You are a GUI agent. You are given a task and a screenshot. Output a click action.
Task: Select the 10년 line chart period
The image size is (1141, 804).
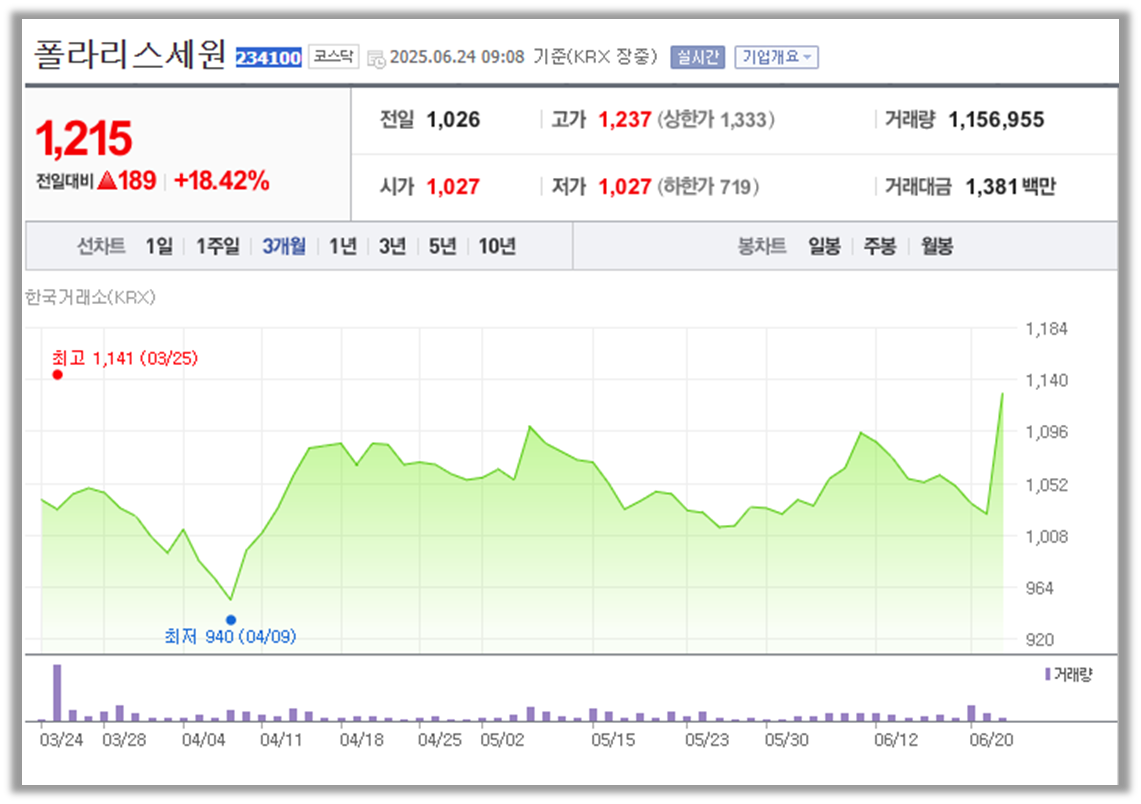[497, 247]
